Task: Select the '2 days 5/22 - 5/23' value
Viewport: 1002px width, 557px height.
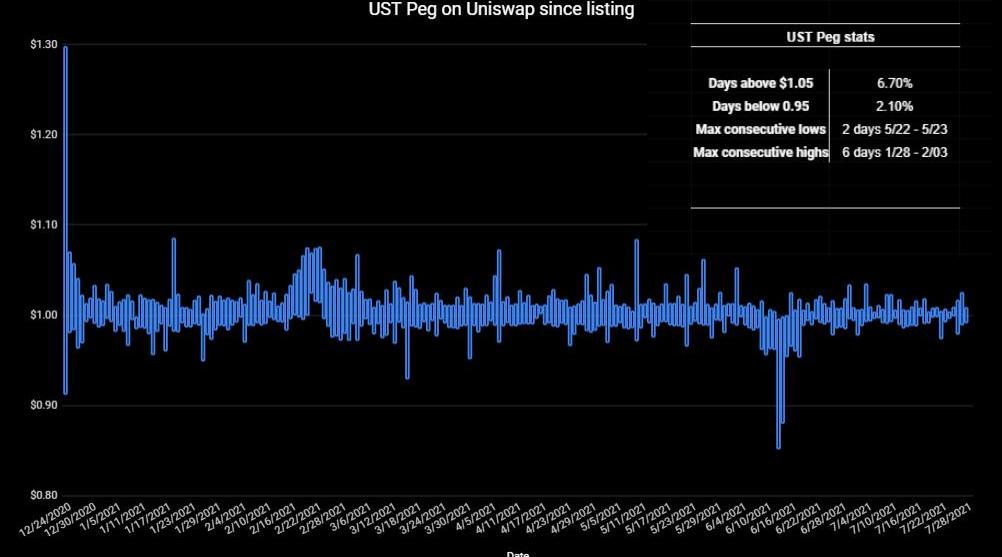Action: [894, 129]
